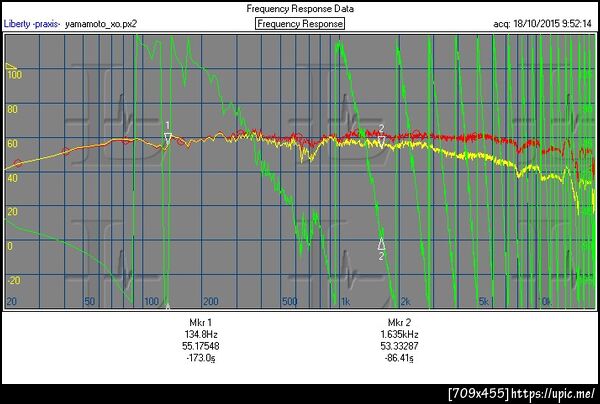Image resolution: width=600 pixels, height=404 pixels.
Task: Click the Liberty -praxis- label
Action: [x=32, y=24]
